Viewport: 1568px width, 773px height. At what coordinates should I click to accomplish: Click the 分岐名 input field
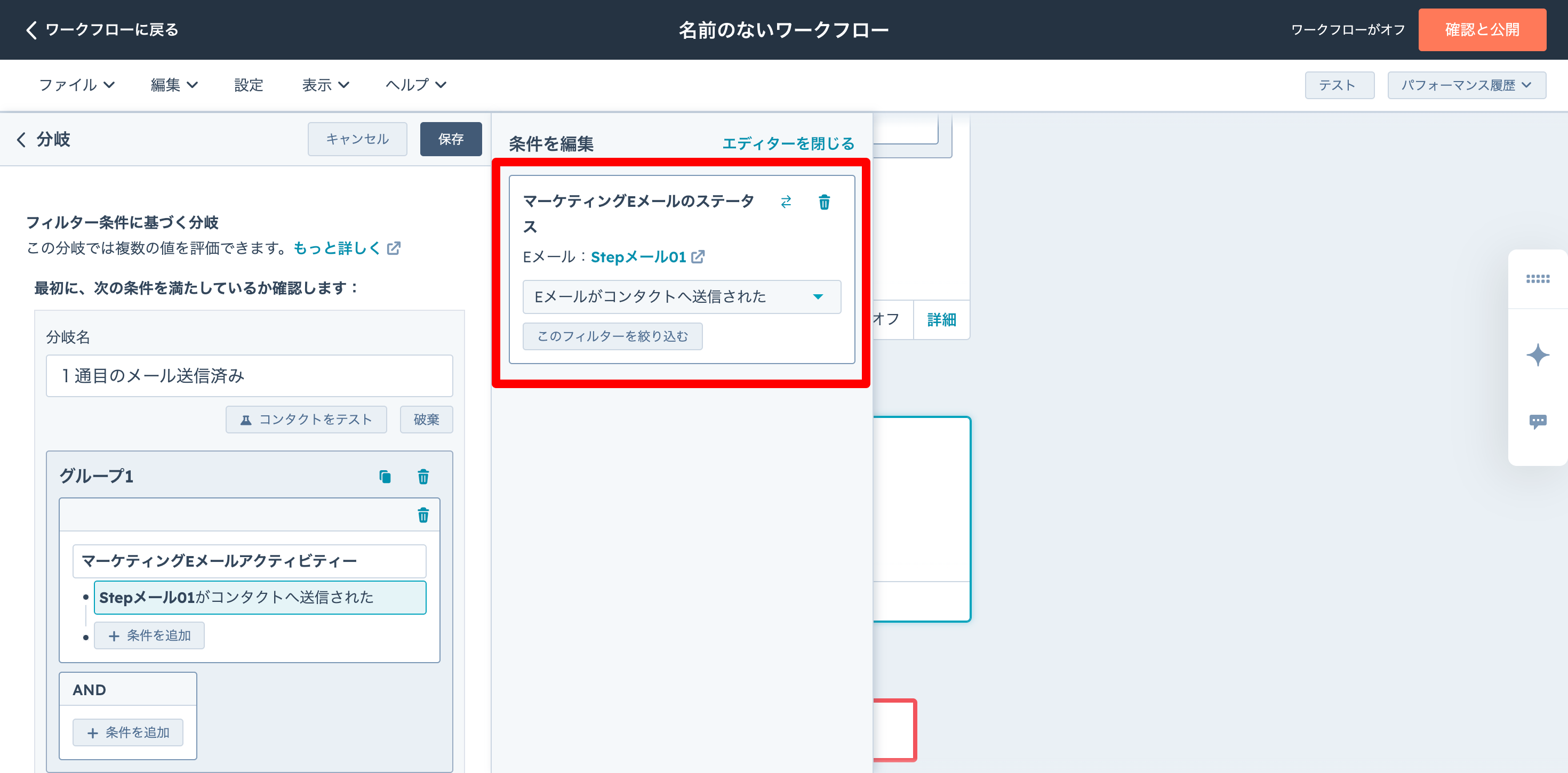point(250,375)
